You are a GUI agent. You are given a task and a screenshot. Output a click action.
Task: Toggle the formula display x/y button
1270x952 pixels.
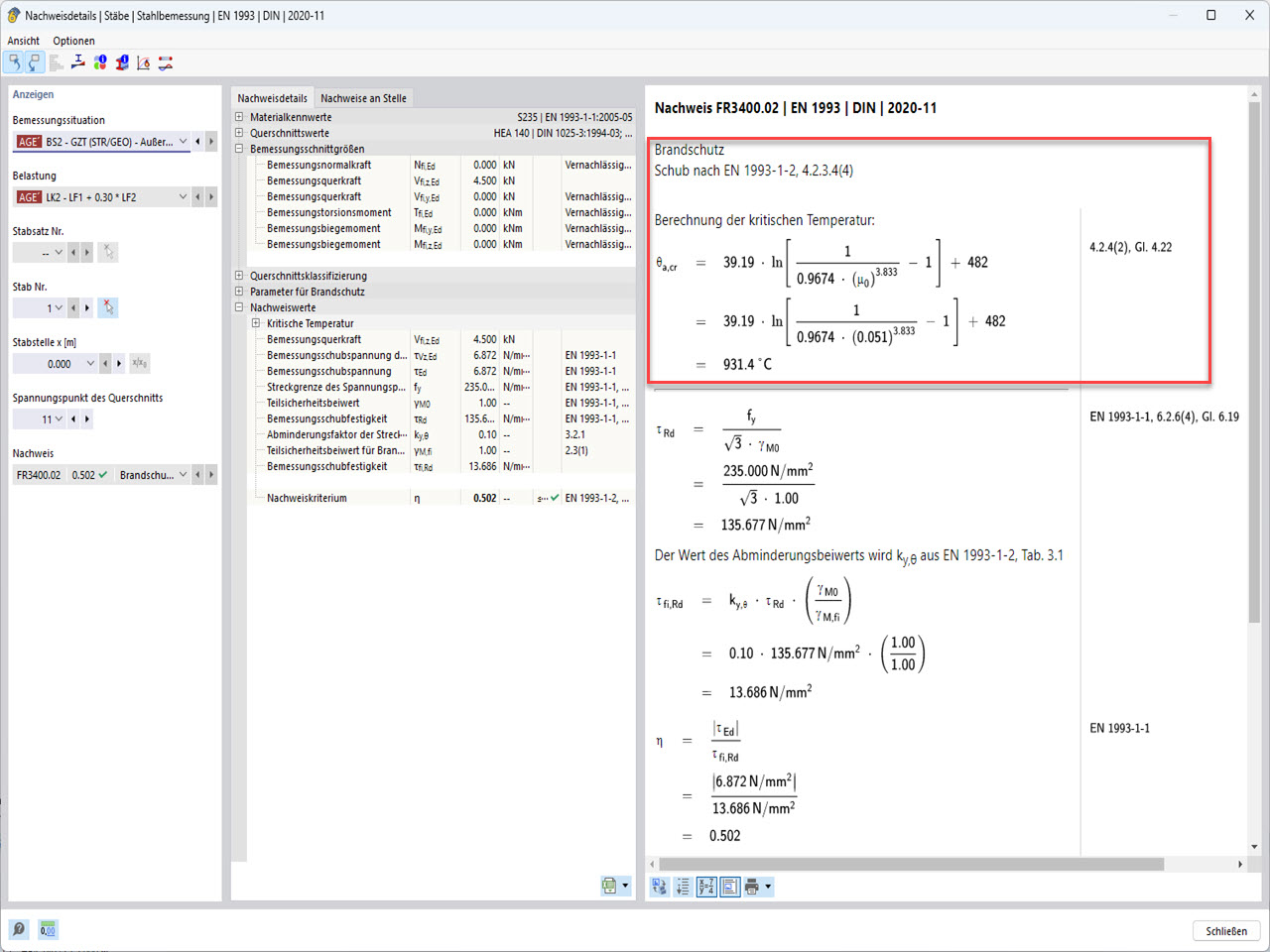tap(706, 887)
